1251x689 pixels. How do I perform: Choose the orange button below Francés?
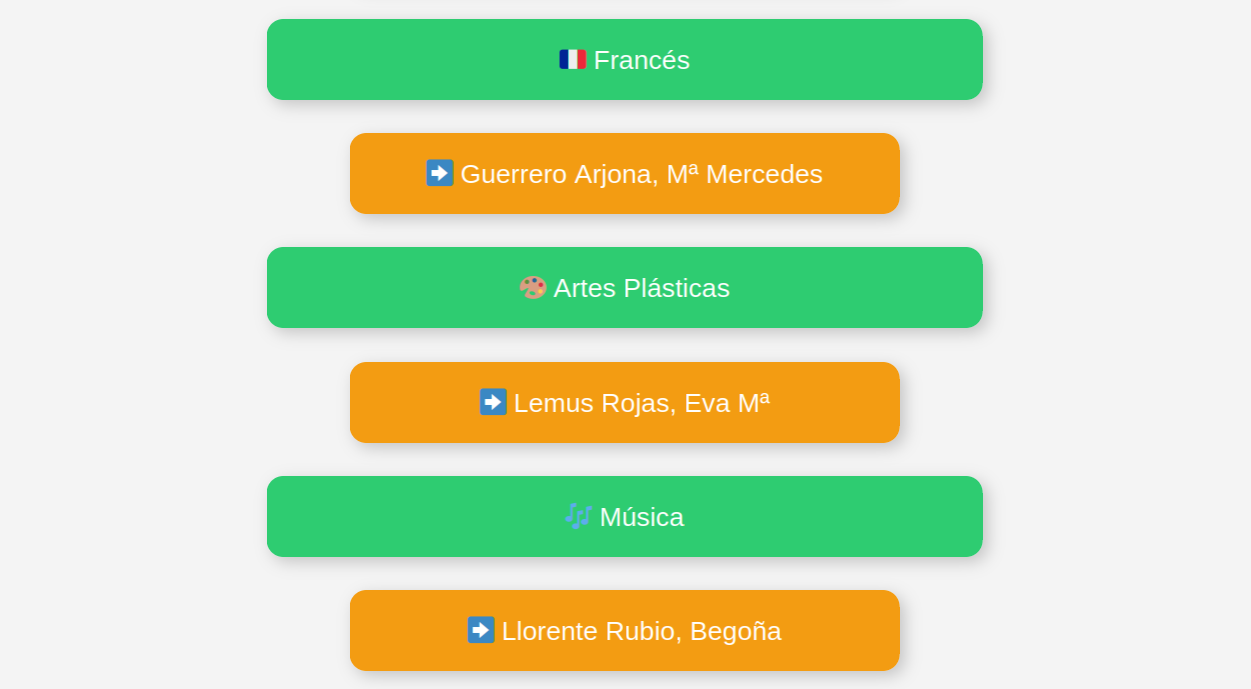[625, 173]
